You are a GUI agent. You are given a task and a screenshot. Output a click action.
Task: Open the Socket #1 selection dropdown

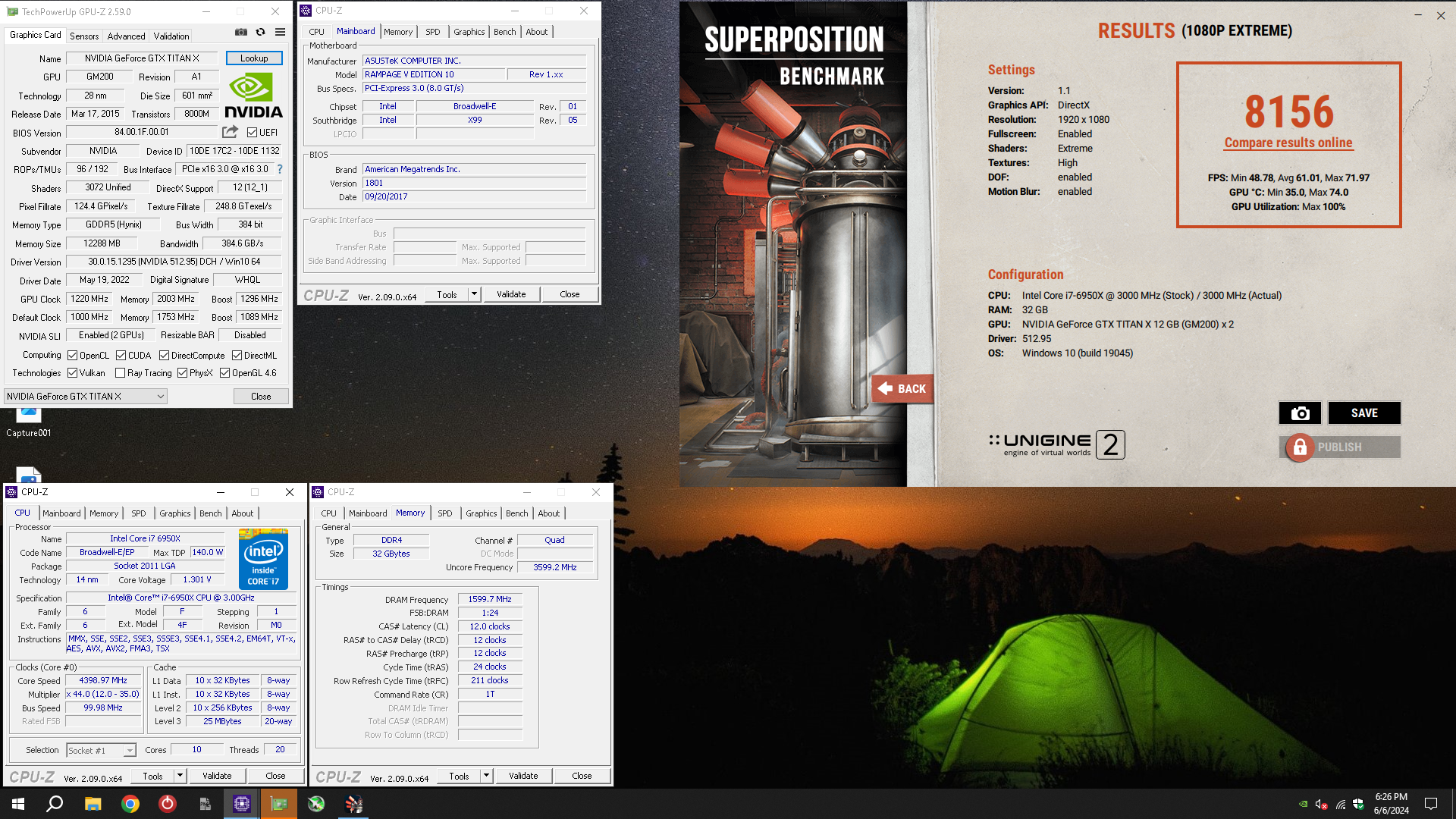click(101, 750)
